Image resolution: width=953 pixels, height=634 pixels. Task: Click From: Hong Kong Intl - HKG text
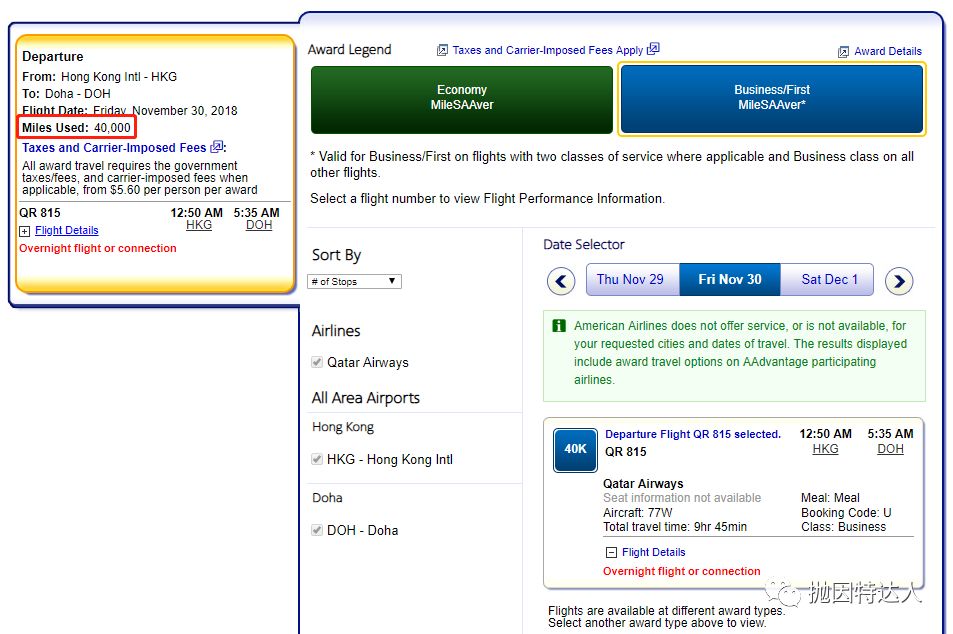click(100, 77)
